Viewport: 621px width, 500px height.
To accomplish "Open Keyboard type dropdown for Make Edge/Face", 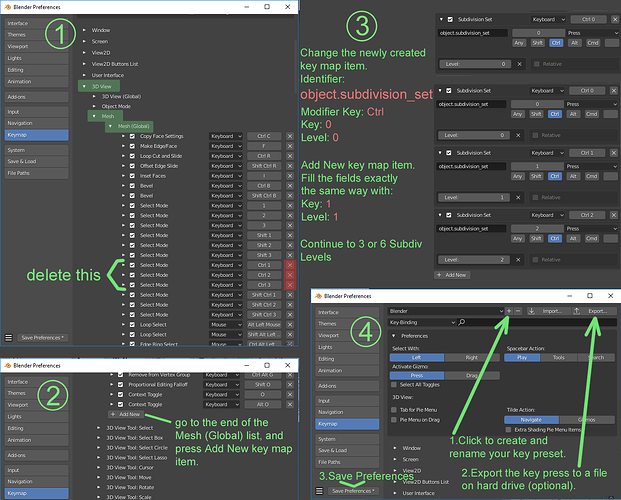I will pyautogui.click(x=226, y=146).
